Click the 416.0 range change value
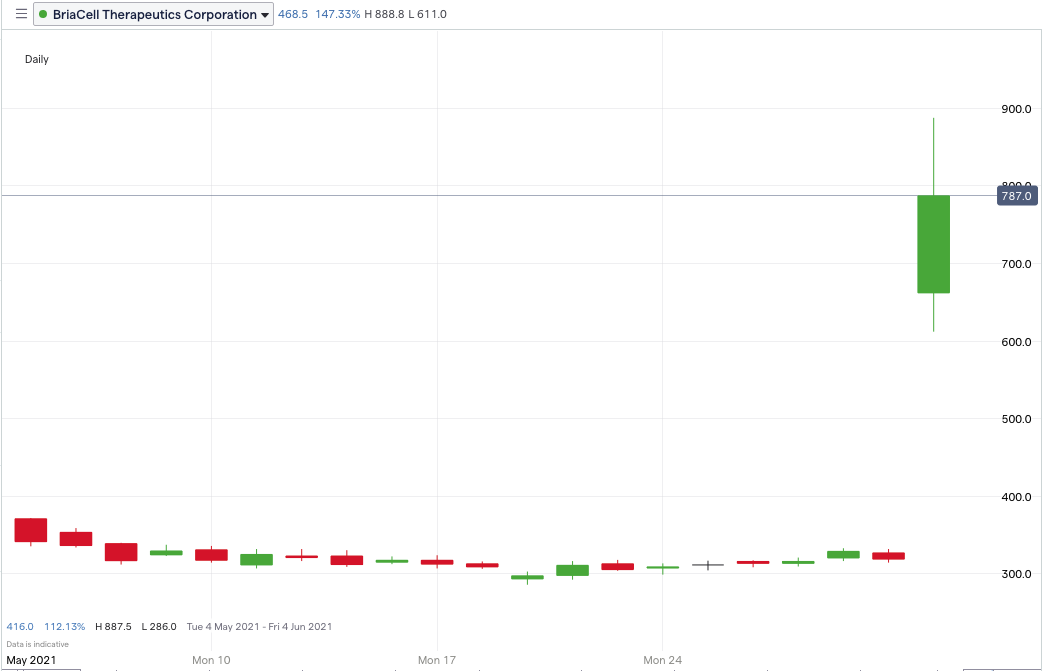Image resolution: width=1042 pixels, height=671 pixels. tap(20, 626)
